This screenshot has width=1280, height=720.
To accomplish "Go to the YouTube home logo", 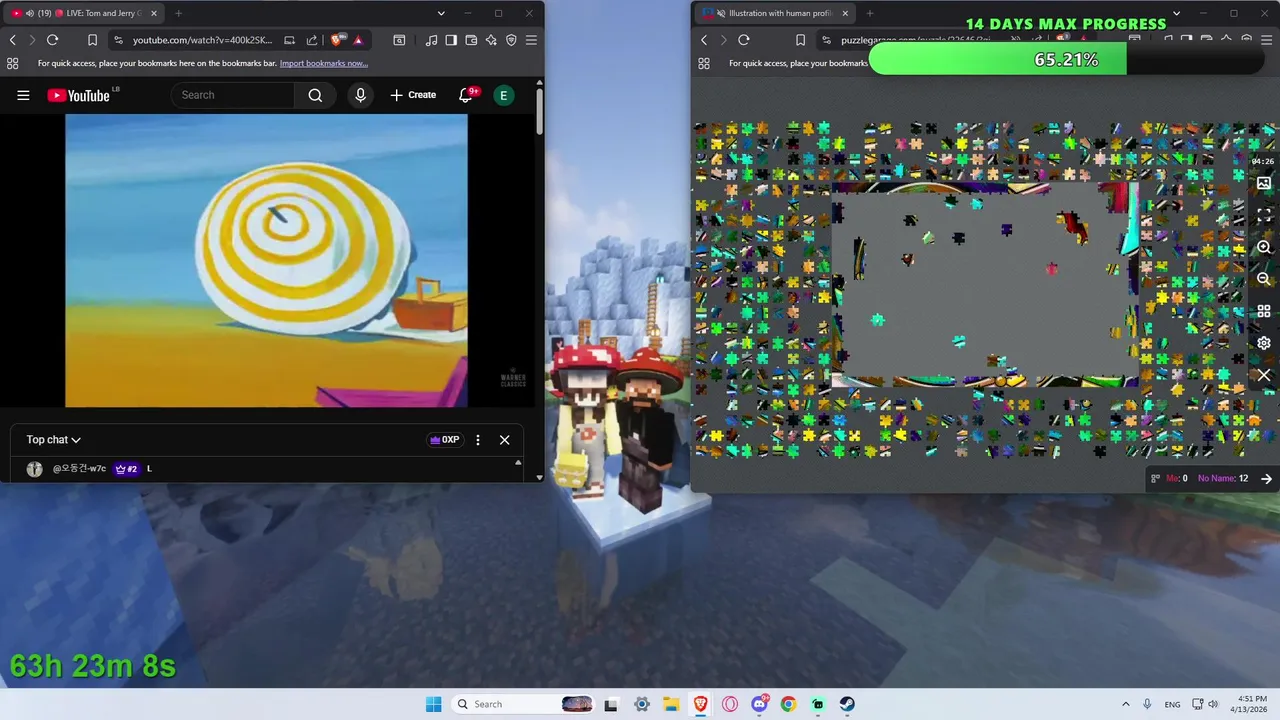I will pyautogui.click(x=78, y=95).
